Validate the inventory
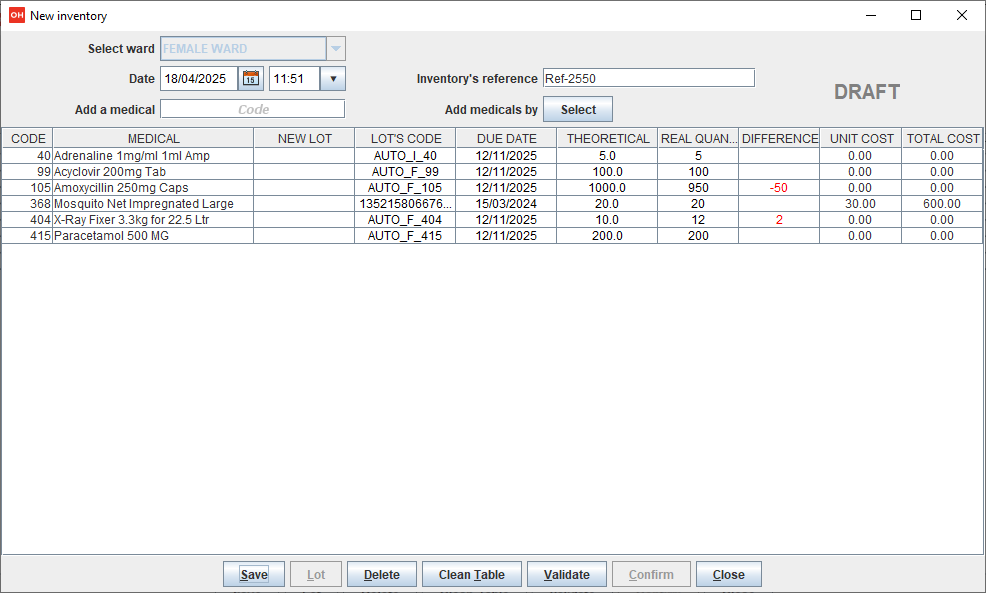This screenshot has width=986, height=593. 566,575
